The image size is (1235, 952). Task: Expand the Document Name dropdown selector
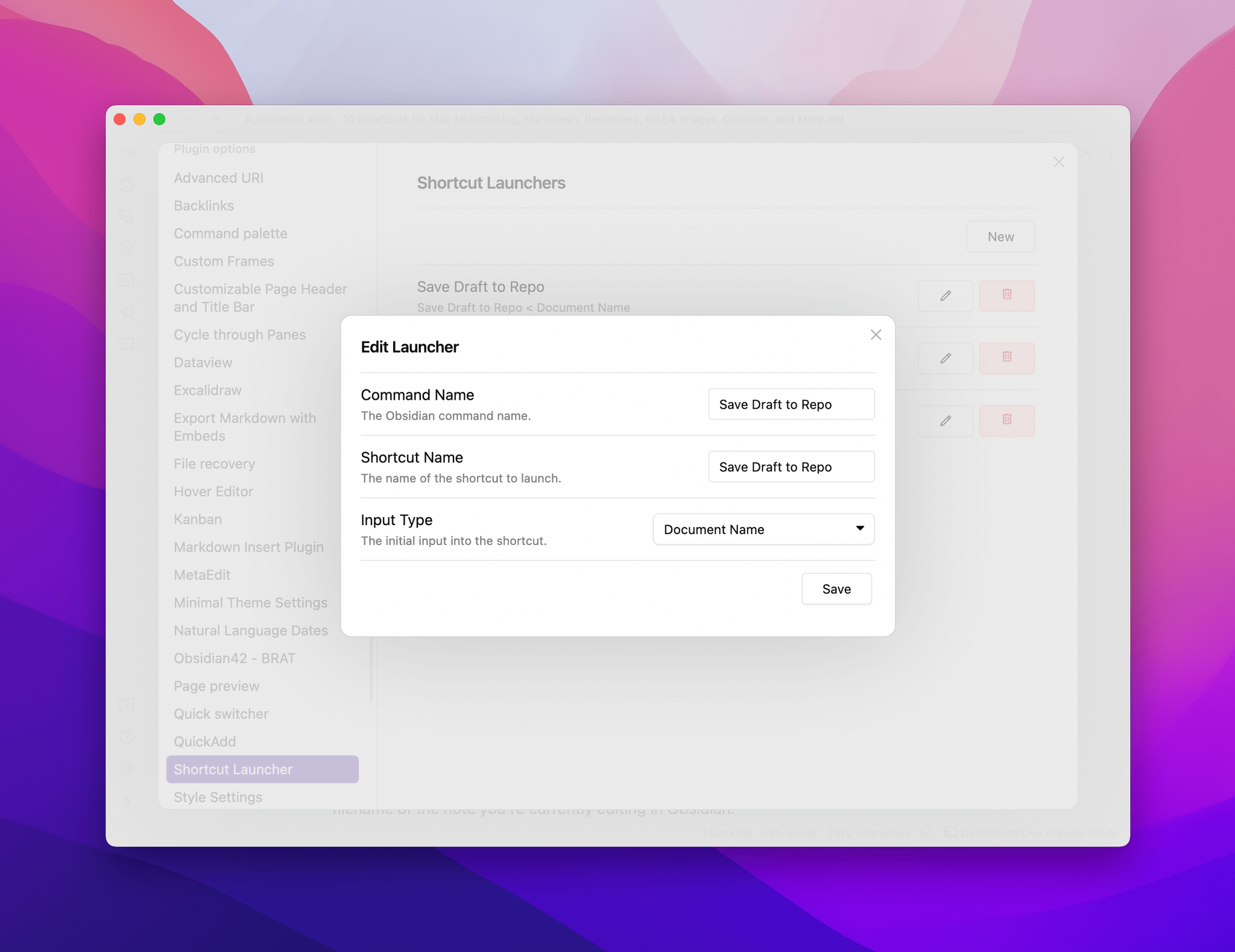coord(762,529)
